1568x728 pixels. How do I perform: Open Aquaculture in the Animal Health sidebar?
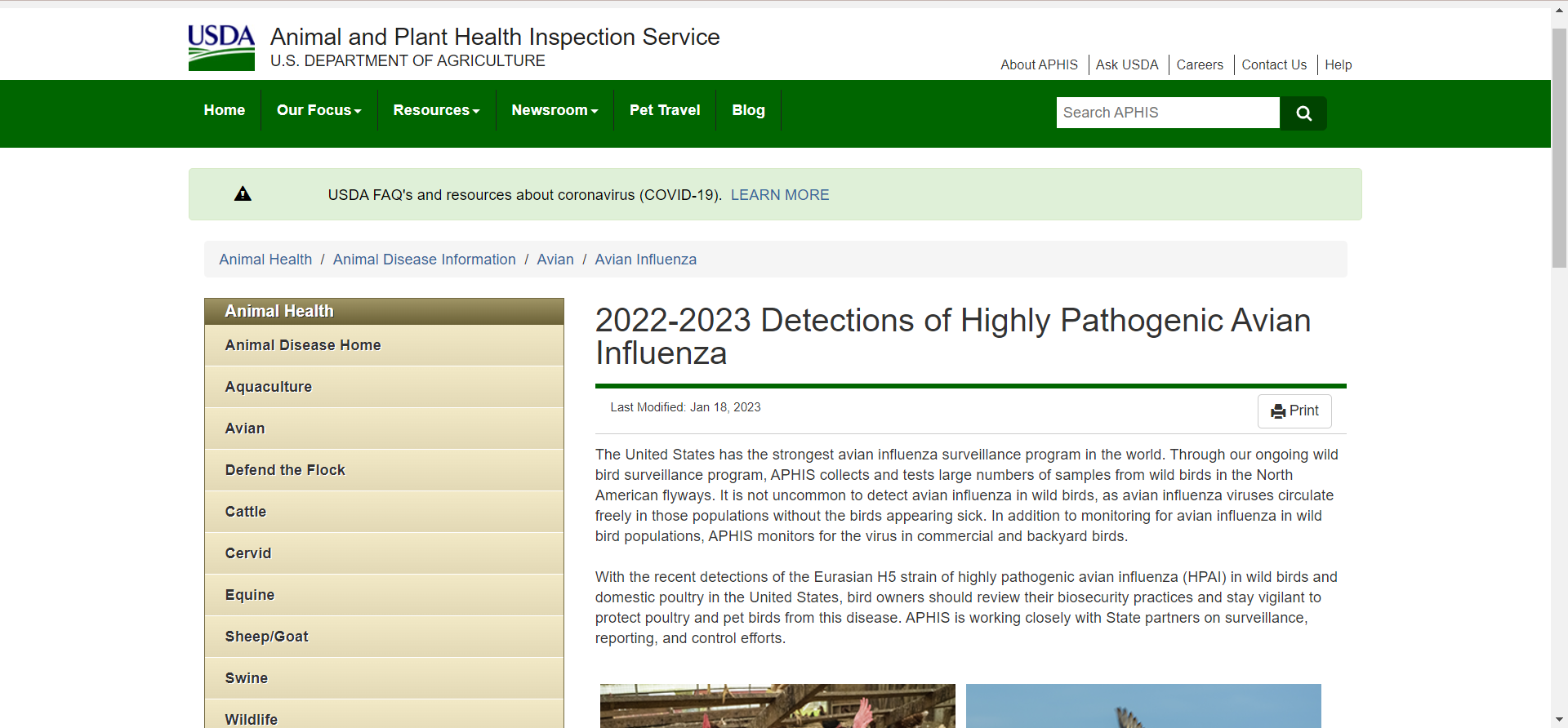click(x=269, y=387)
